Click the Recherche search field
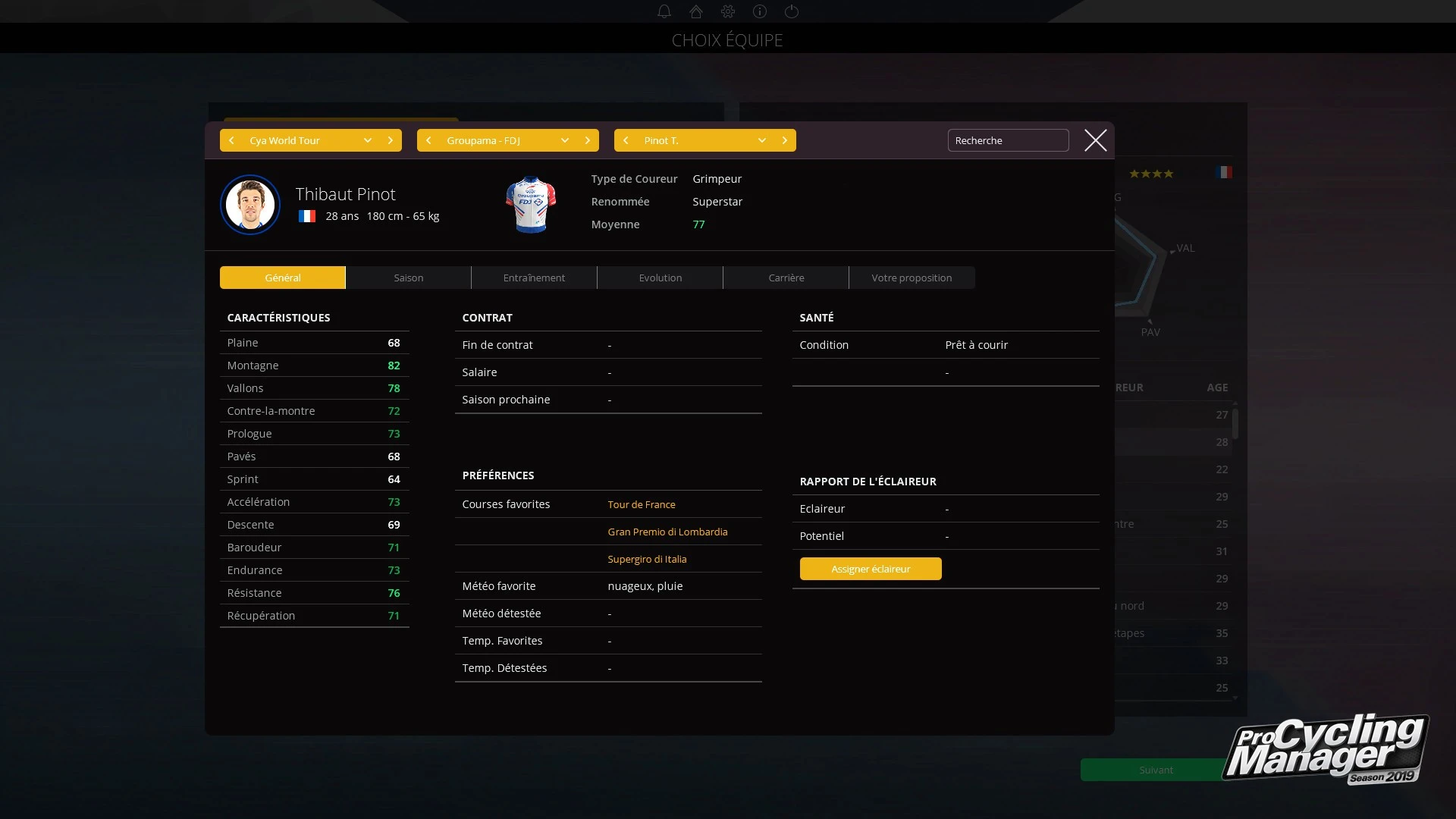The image size is (1456, 819). click(1008, 140)
